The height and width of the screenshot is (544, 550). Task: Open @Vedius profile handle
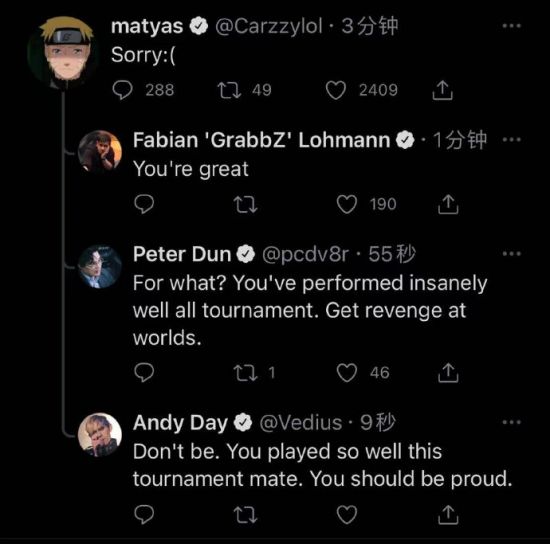[x=301, y=423]
